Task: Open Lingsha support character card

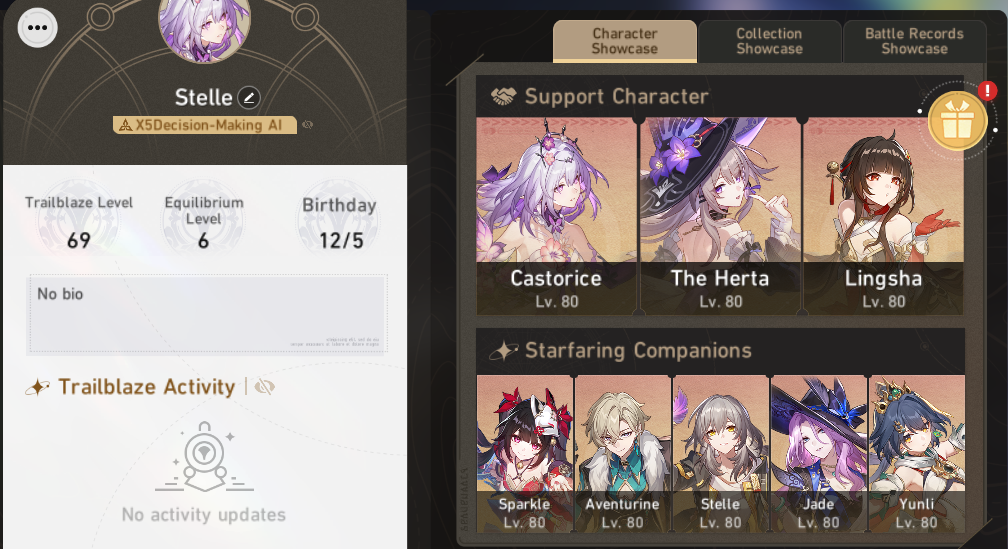Action: [883, 216]
